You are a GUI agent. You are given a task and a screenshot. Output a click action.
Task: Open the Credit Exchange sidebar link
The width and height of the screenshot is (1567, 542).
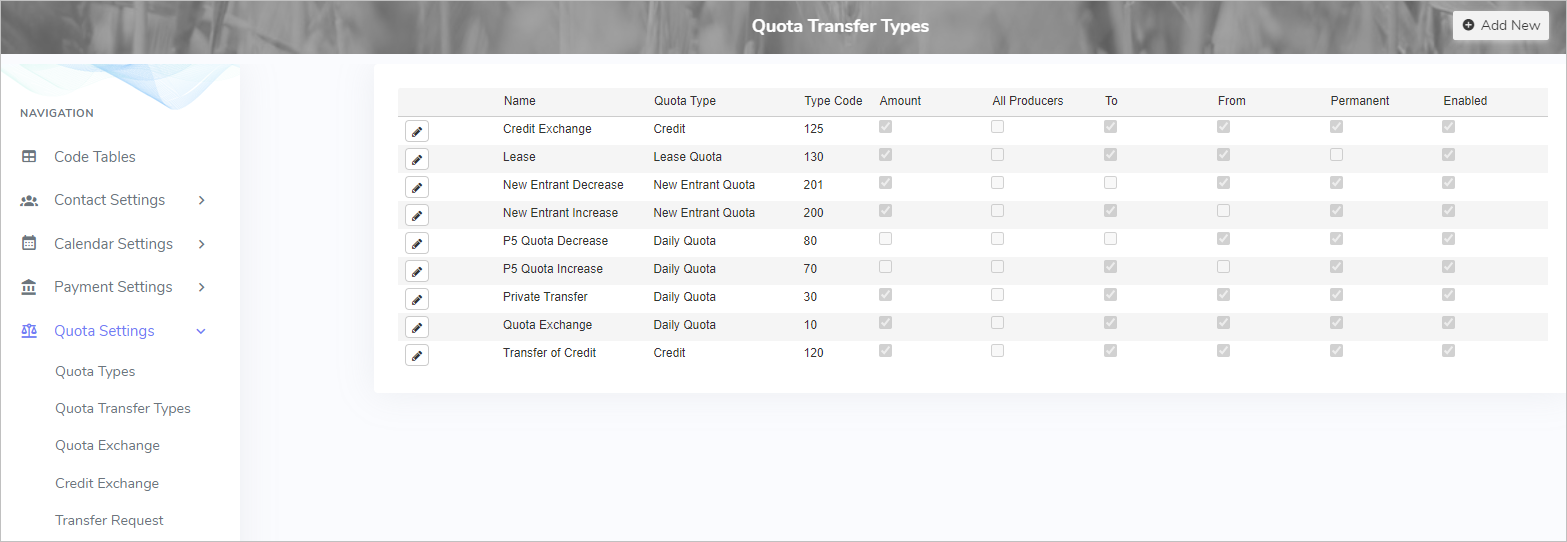tap(107, 483)
